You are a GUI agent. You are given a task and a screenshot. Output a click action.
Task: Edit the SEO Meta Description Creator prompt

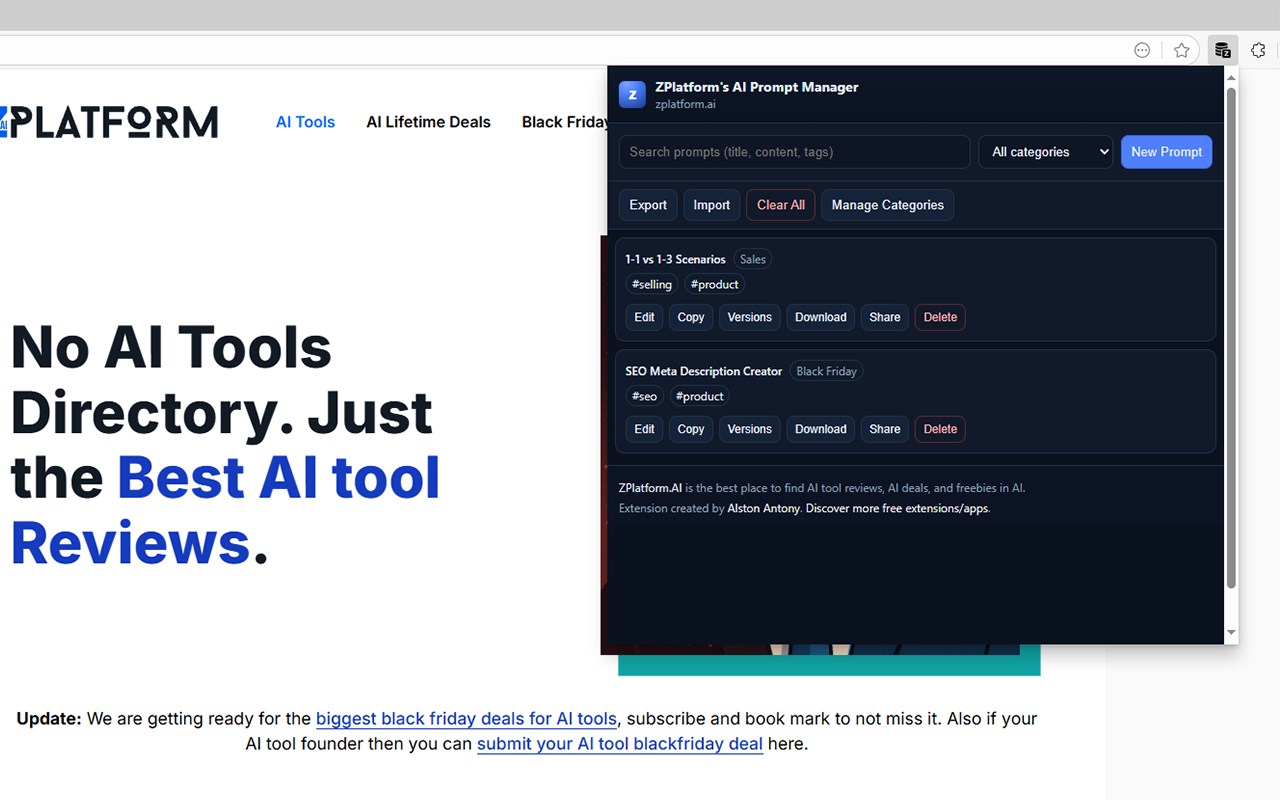(645, 429)
